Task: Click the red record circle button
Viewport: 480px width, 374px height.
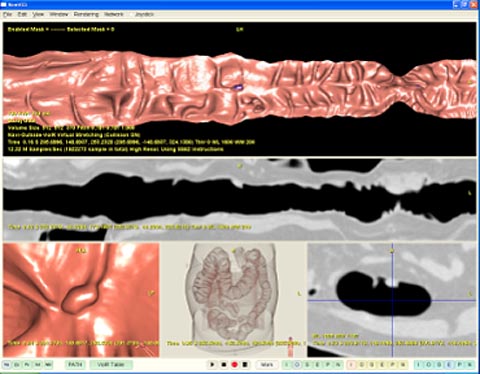Action: (234, 365)
